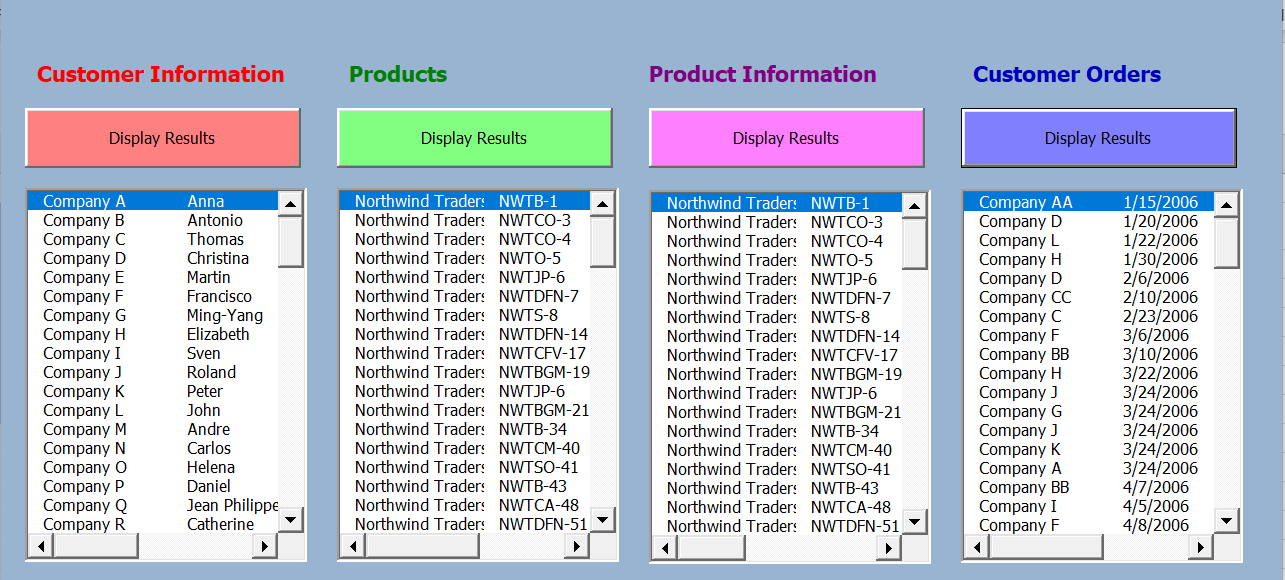Select the Company N Carlos row

tap(154, 448)
